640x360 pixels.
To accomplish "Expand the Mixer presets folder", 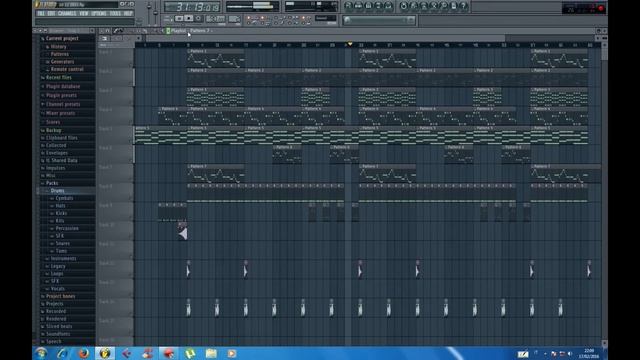I will 60,113.
